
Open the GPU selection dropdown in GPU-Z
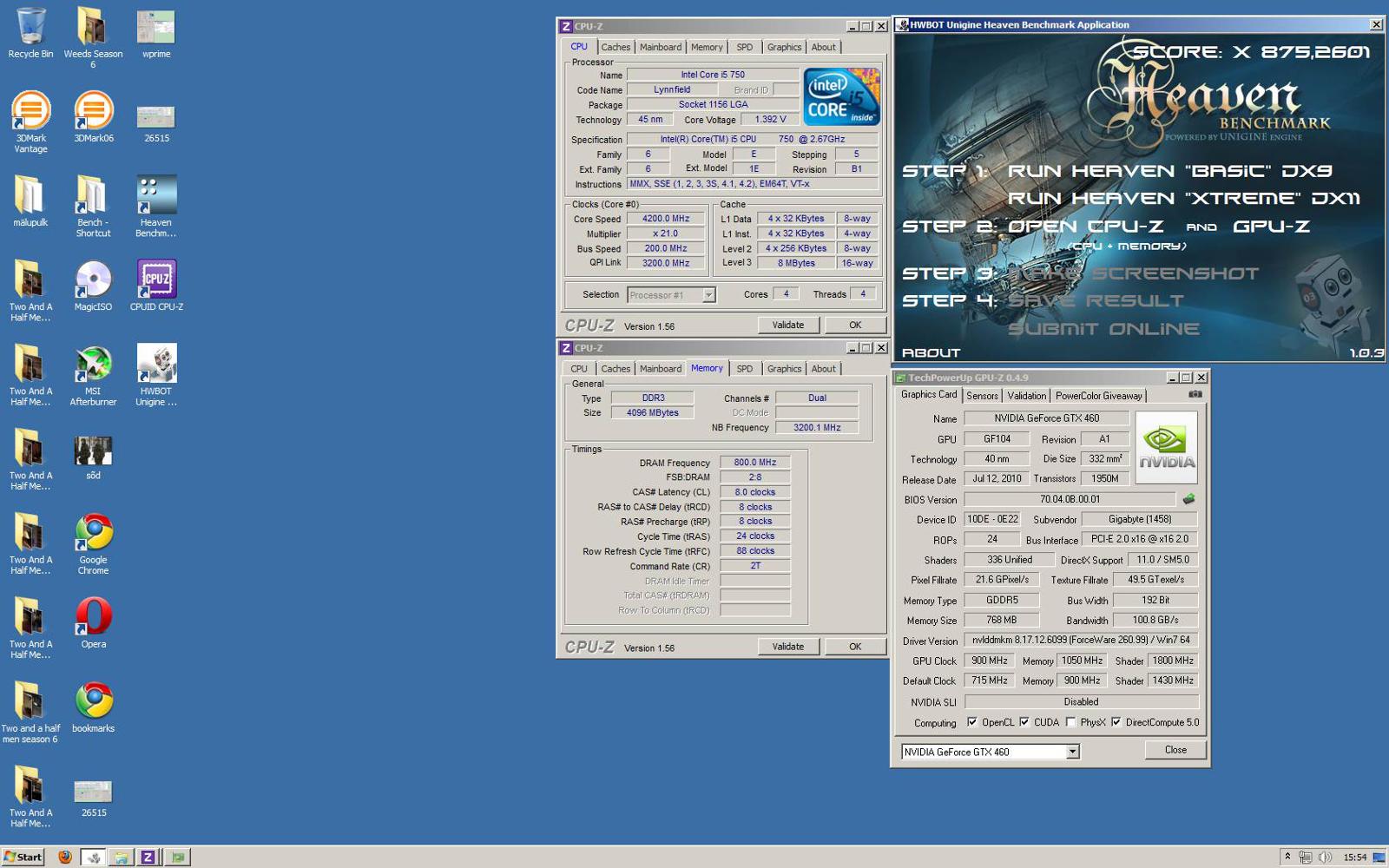1073,752
